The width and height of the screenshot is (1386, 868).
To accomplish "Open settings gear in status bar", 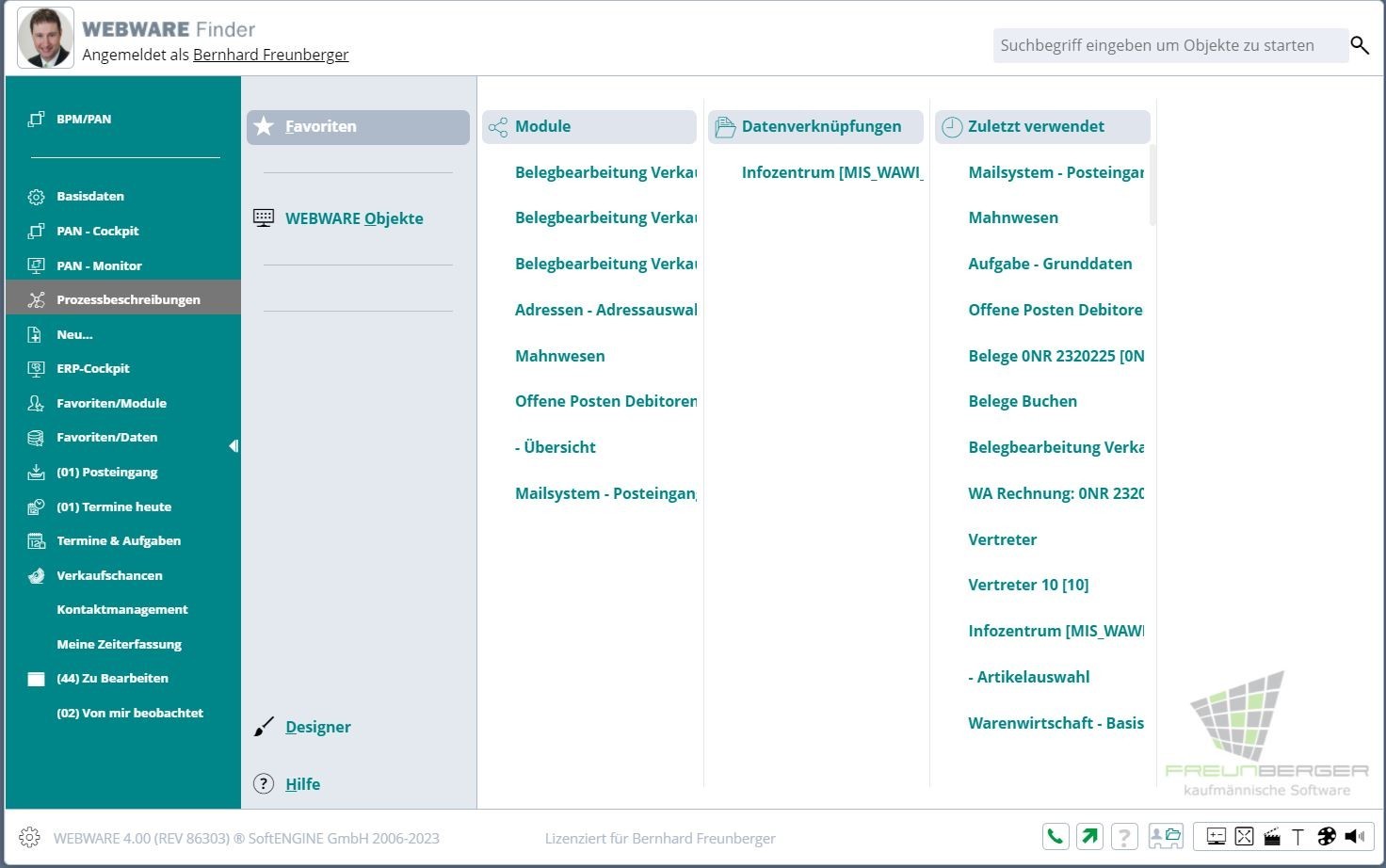I will 29,837.
